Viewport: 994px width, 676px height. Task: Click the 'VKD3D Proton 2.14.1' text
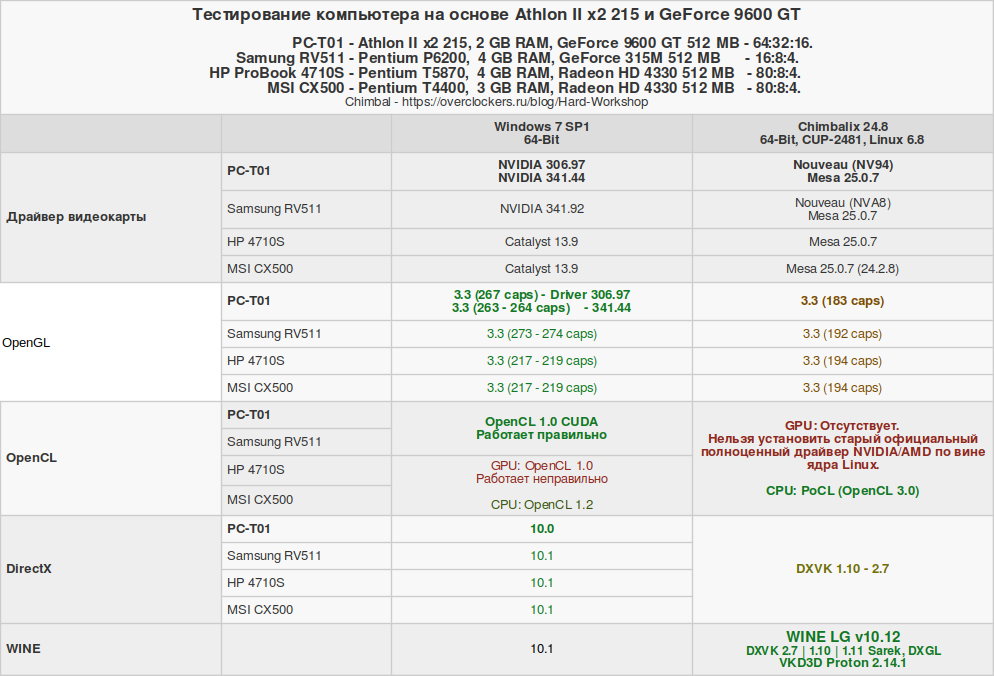(842, 663)
